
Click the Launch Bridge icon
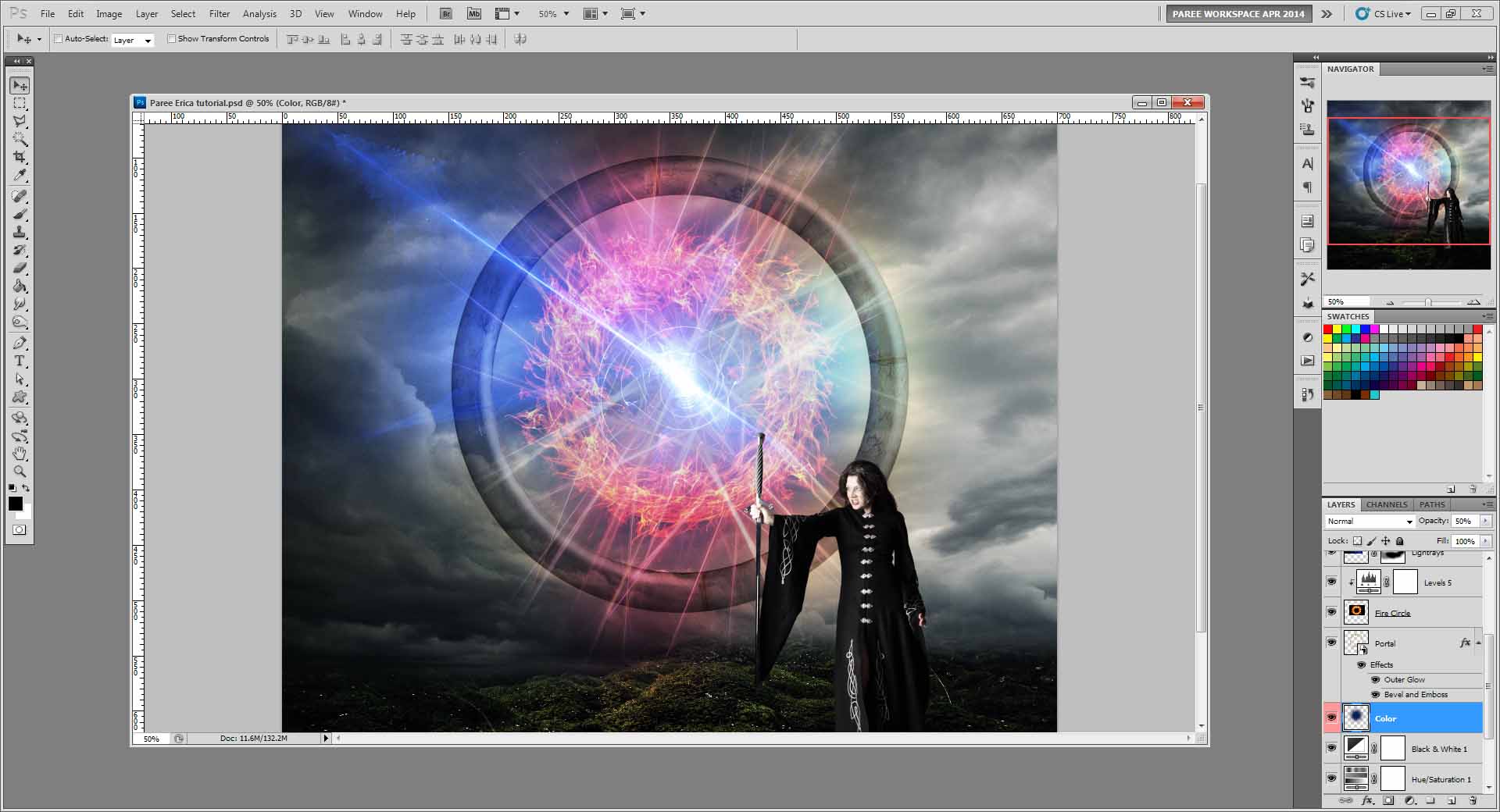pyautogui.click(x=445, y=14)
